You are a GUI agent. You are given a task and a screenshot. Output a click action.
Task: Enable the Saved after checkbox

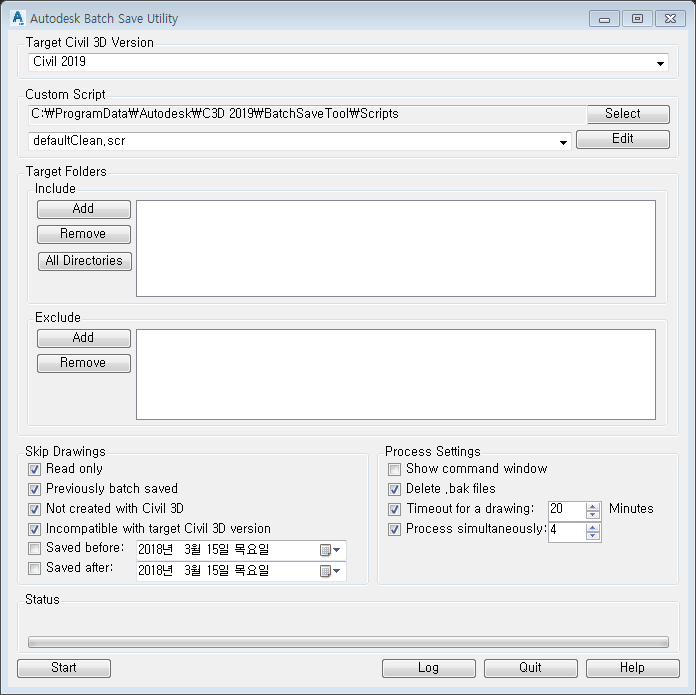pos(34,569)
